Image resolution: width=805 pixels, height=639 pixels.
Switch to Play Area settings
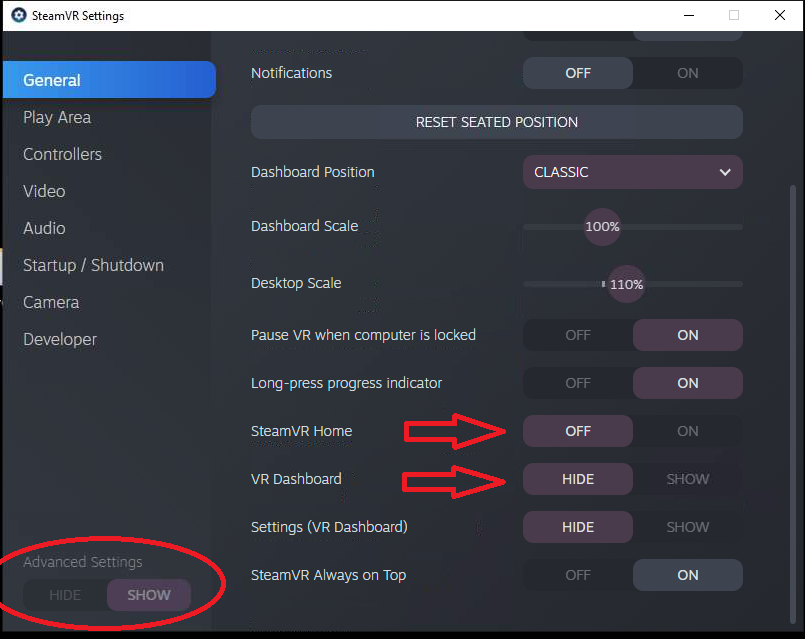(x=57, y=117)
